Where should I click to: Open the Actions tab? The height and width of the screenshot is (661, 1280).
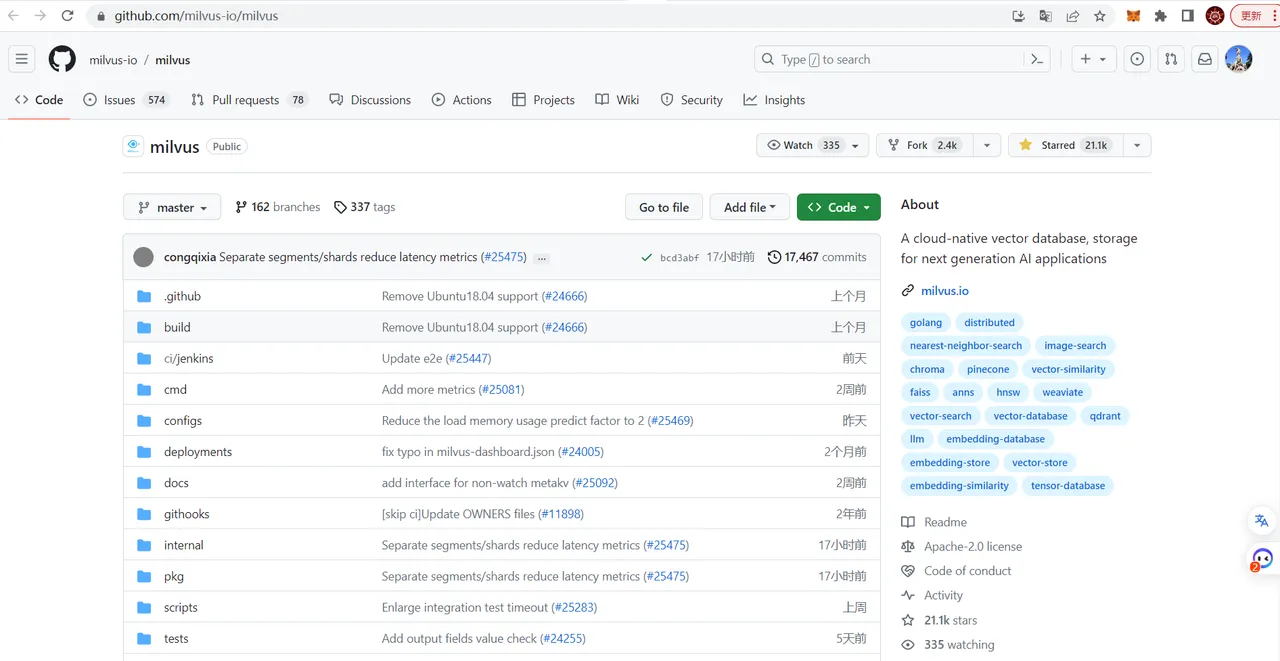coord(462,100)
